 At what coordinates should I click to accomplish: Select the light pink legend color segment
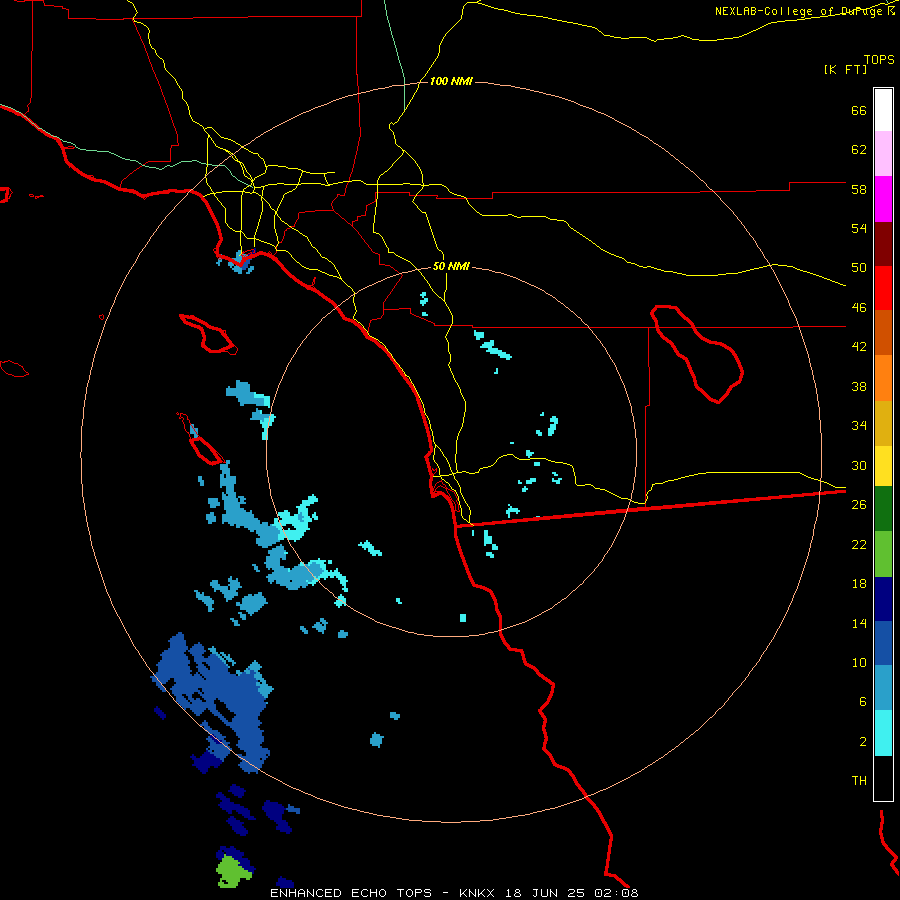[x=883, y=154]
